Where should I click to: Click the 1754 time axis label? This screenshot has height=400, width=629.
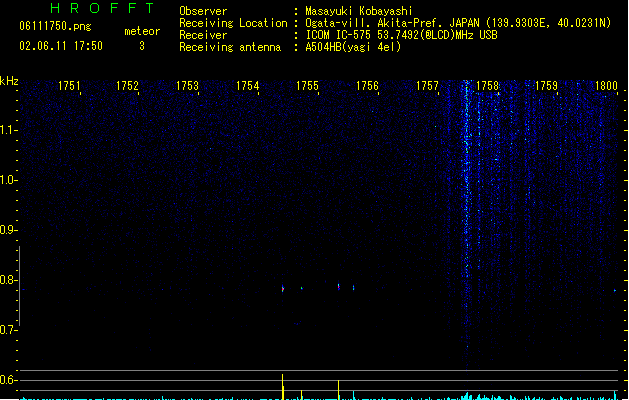248,86
